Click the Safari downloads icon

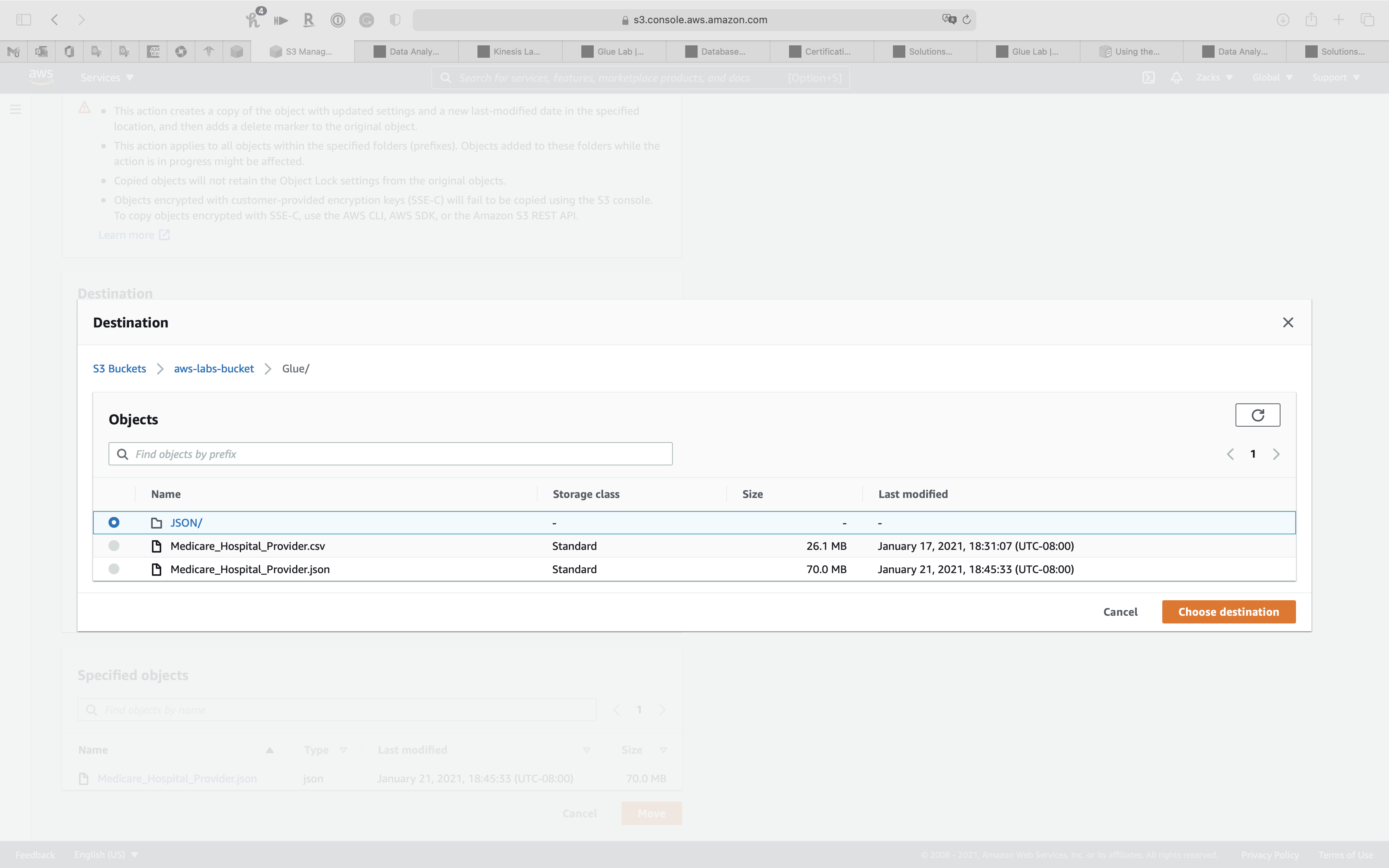pos(1283,19)
